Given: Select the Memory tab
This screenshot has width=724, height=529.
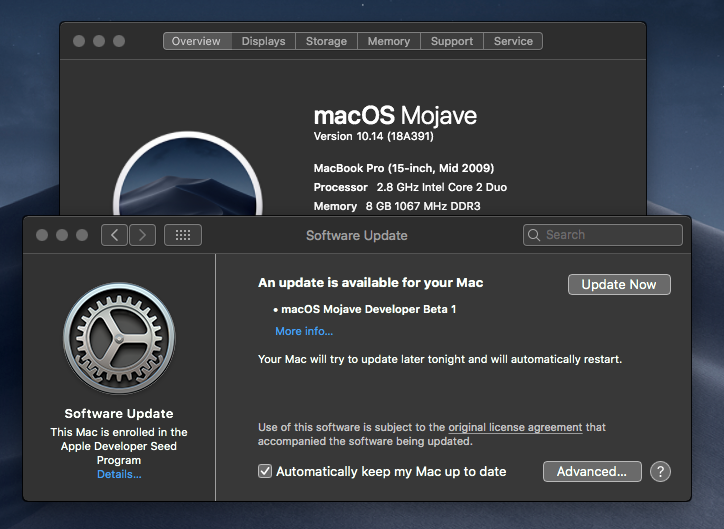Looking at the screenshot, I should (389, 41).
